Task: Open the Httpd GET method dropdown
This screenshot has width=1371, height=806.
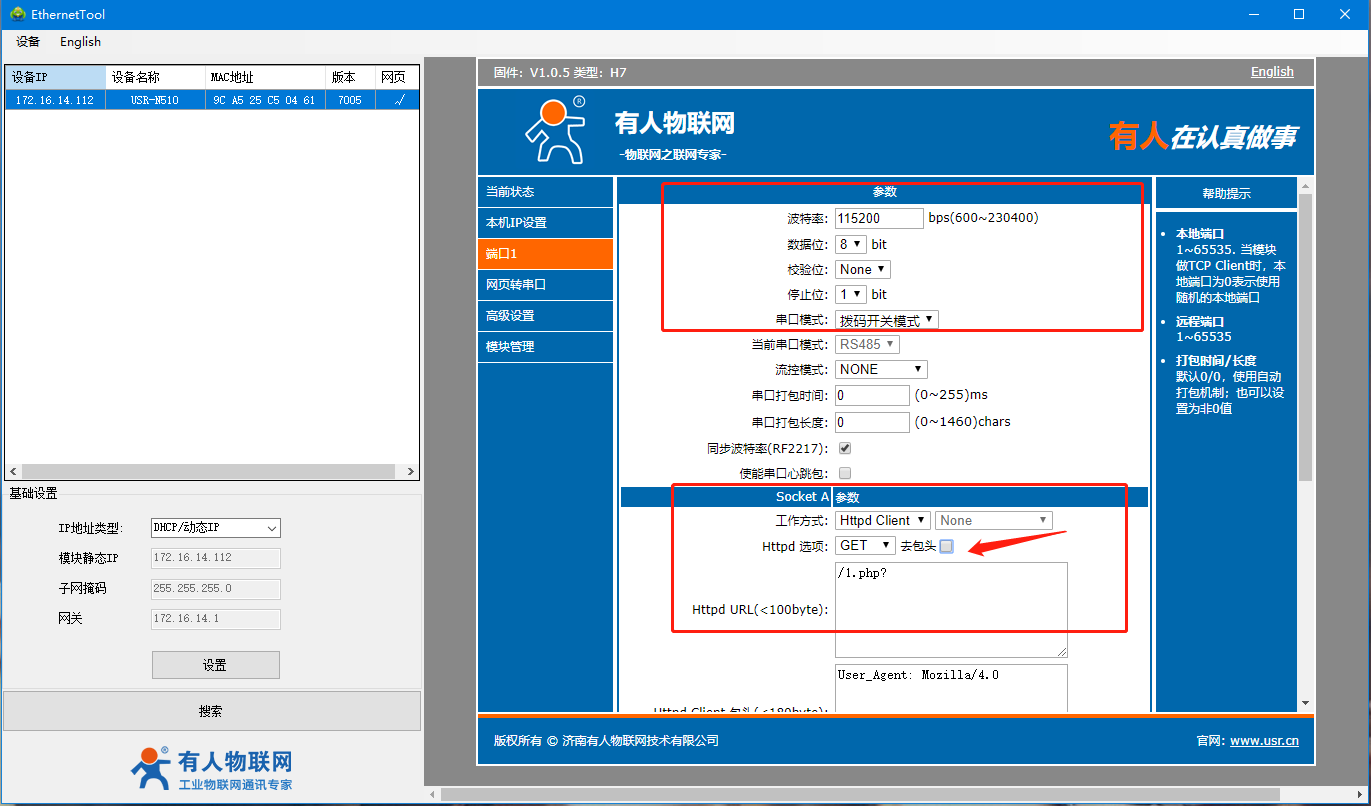Action: (x=866, y=545)
